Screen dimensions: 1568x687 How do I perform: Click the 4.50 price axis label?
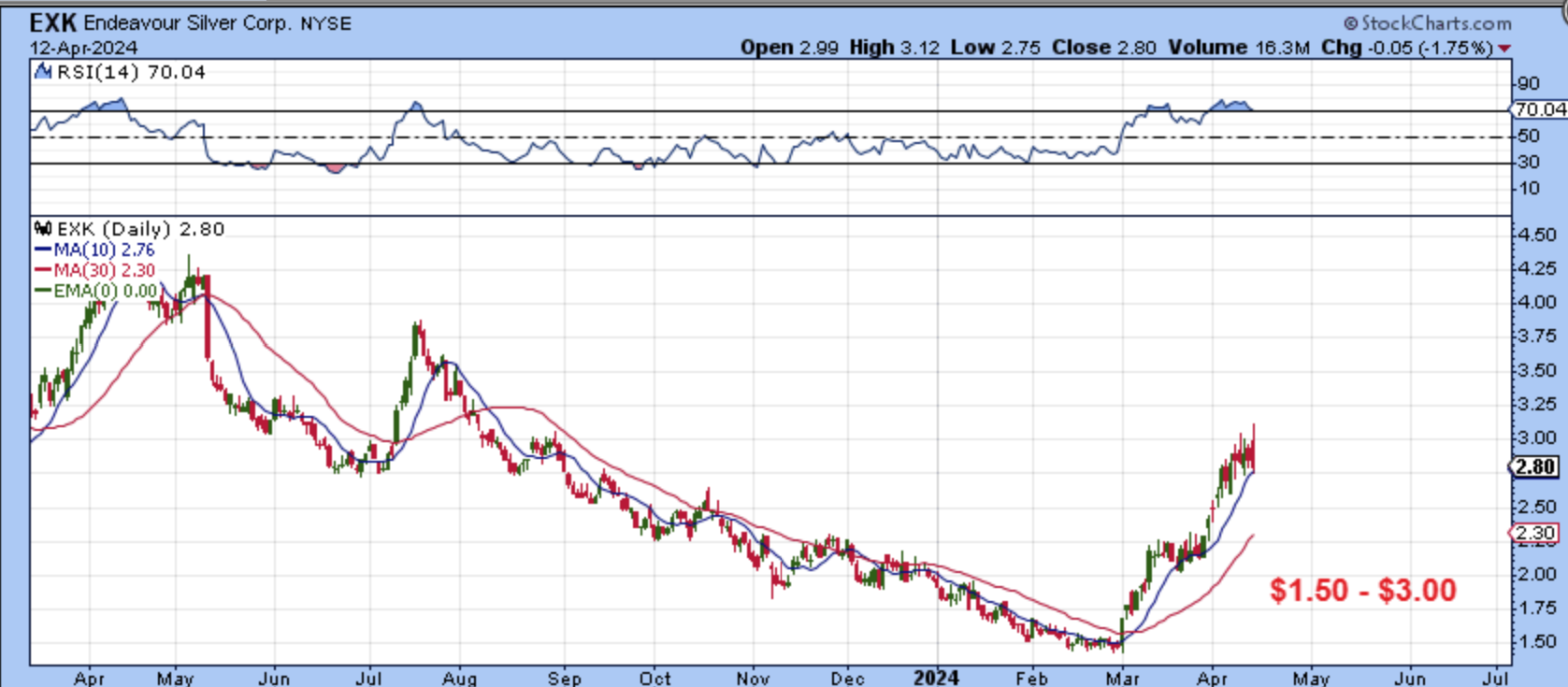1535,235
